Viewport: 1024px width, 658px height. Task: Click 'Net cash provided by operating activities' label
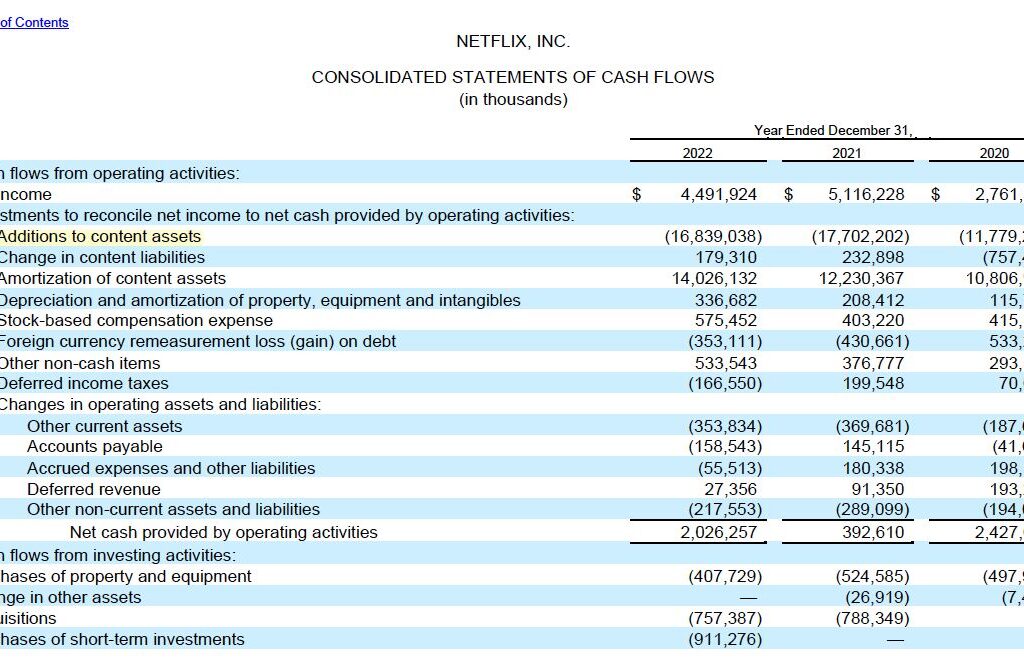[x=223, y=532]
